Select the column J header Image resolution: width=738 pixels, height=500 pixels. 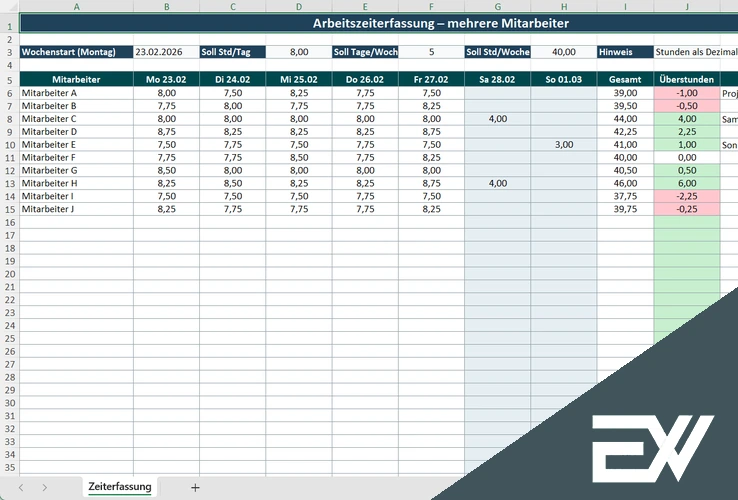click(687, 6)
